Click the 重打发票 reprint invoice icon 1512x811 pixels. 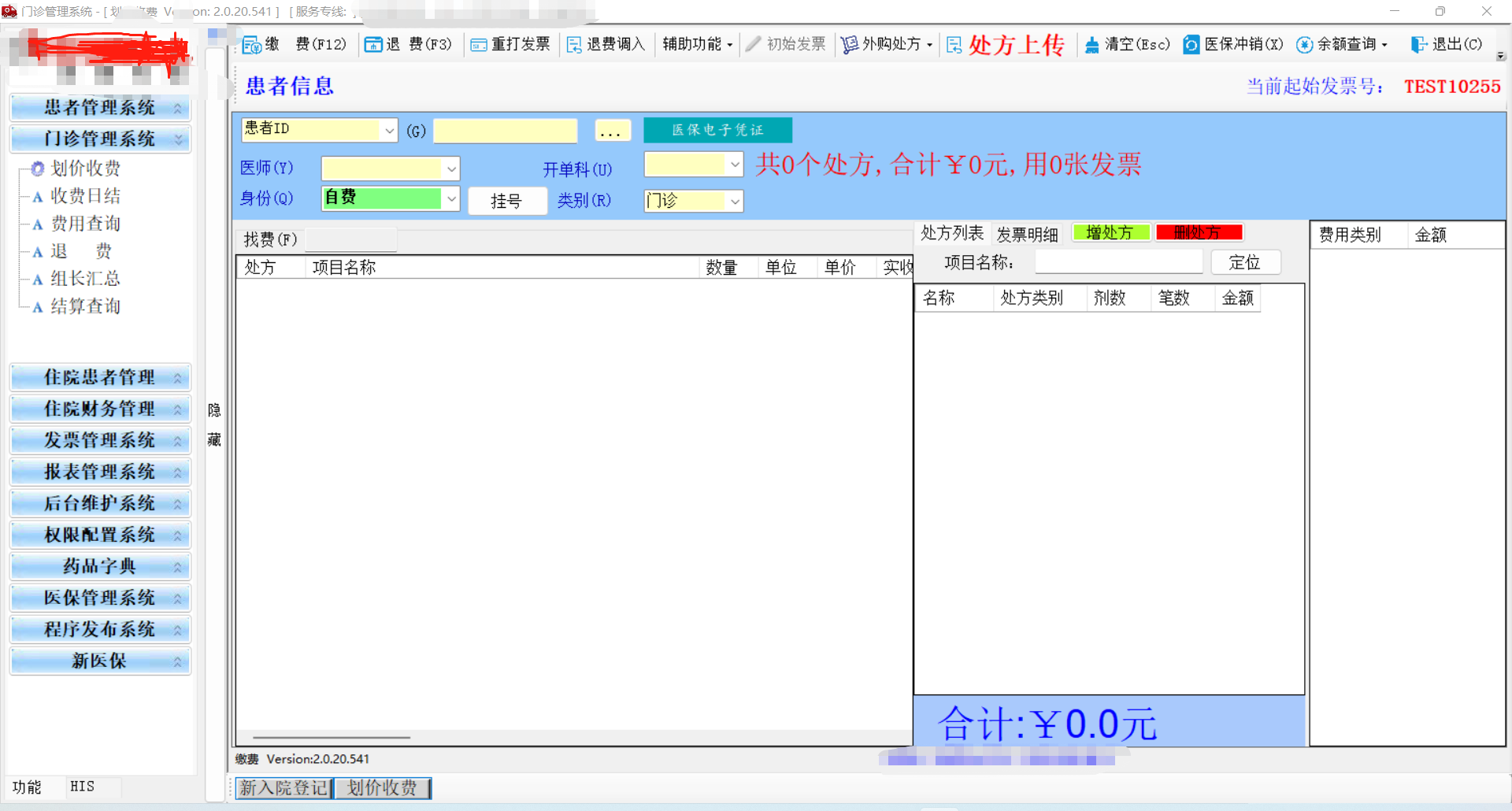478,45
